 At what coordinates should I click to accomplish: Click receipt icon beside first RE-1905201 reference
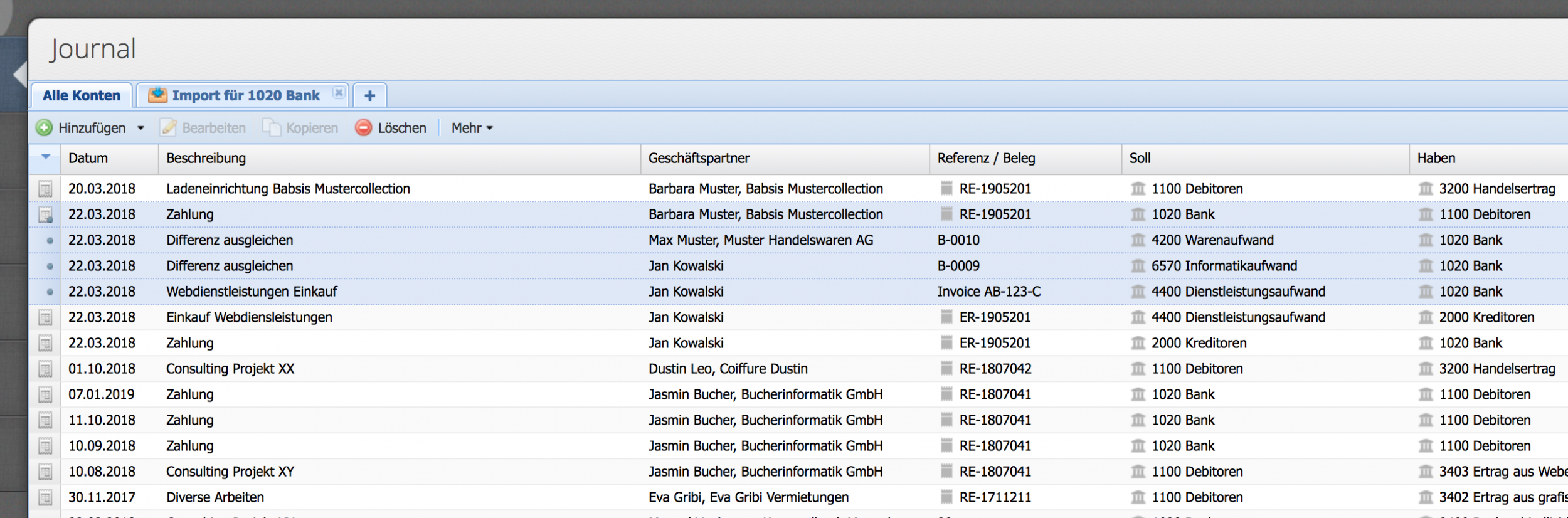click(x=946, y=189)
